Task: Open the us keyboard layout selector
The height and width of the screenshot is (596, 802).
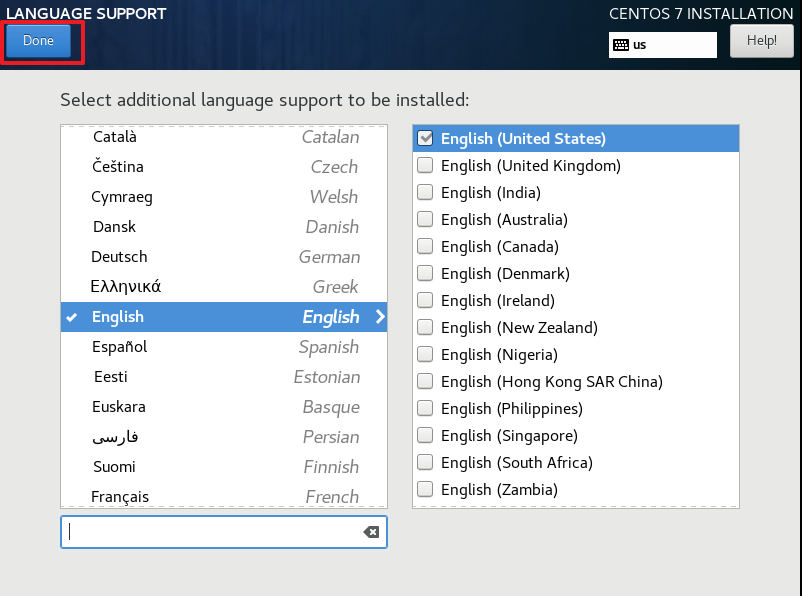Action: [662, 45]
